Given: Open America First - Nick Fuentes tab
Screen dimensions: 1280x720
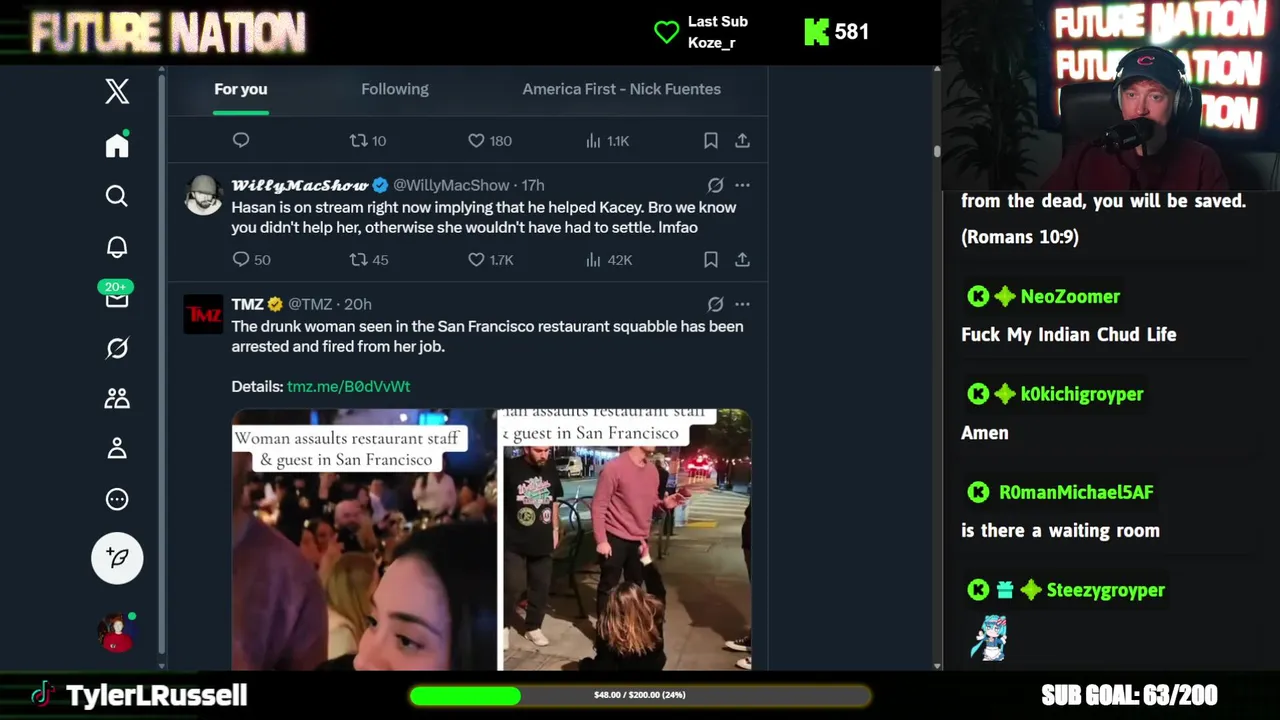Looking at the screenshot, I should [x=621, y=89].
